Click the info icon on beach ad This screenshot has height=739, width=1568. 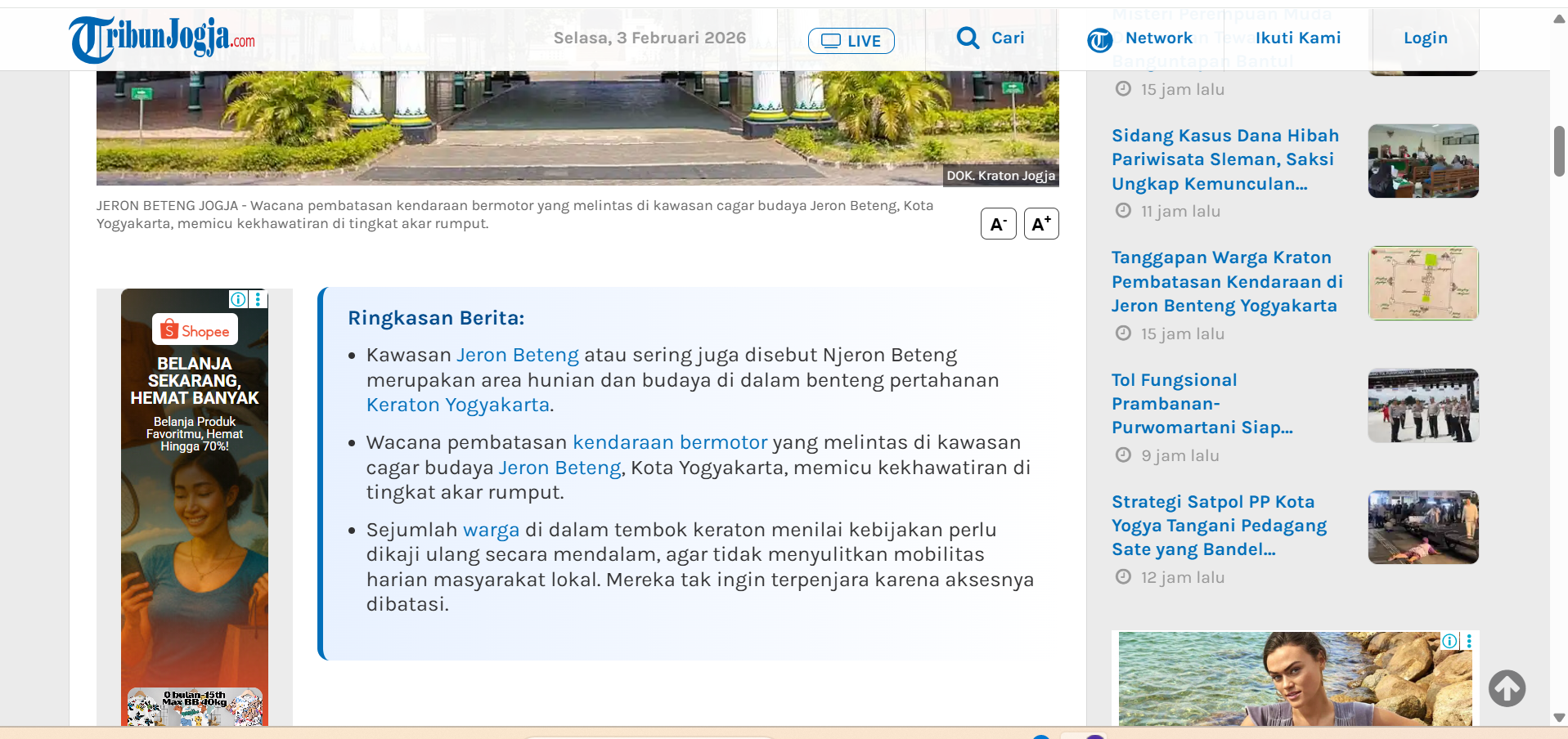pyautogui.click(x=1449, y=641)
